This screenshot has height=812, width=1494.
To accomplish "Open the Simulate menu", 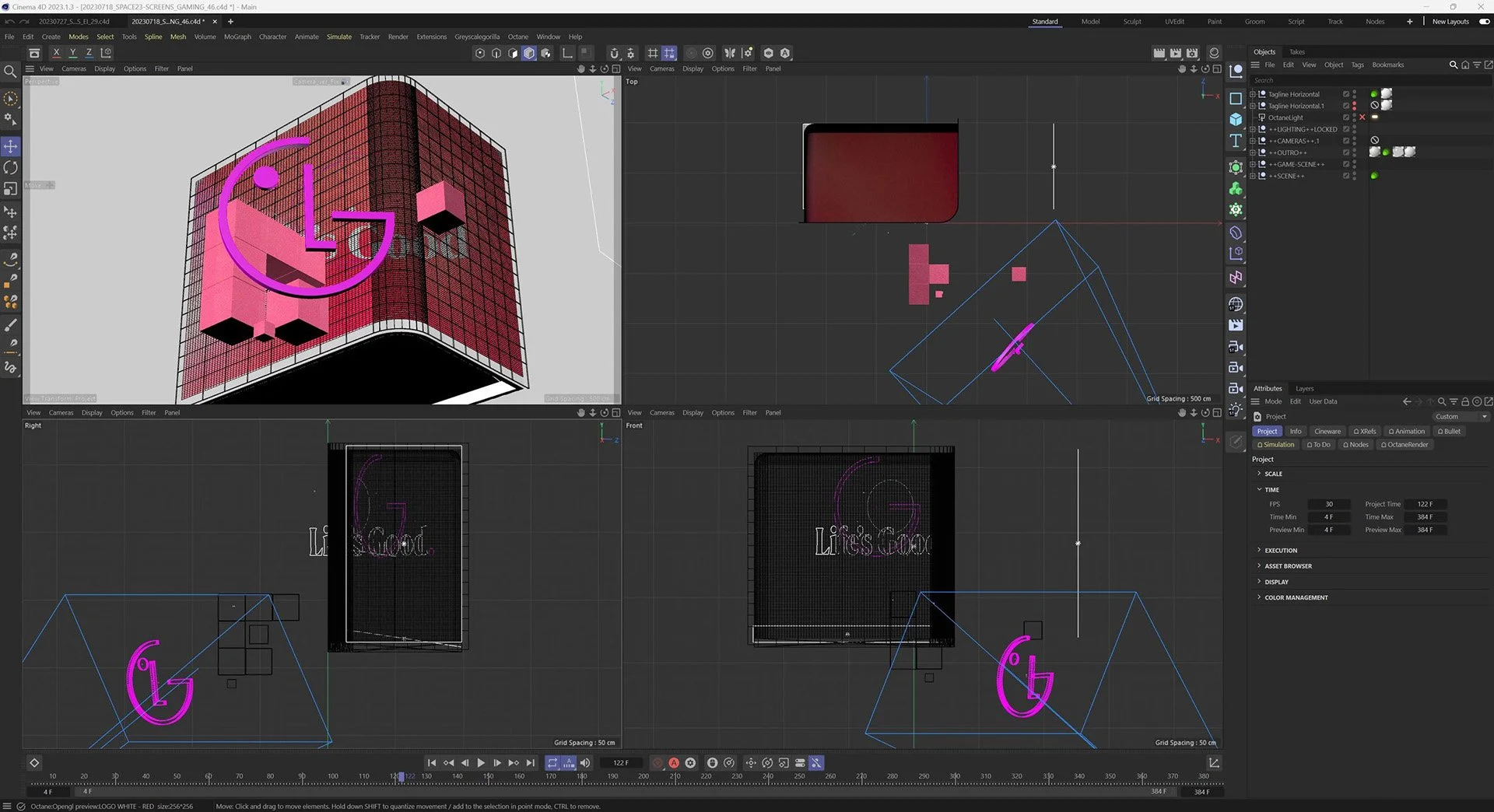I will point(338,37).
